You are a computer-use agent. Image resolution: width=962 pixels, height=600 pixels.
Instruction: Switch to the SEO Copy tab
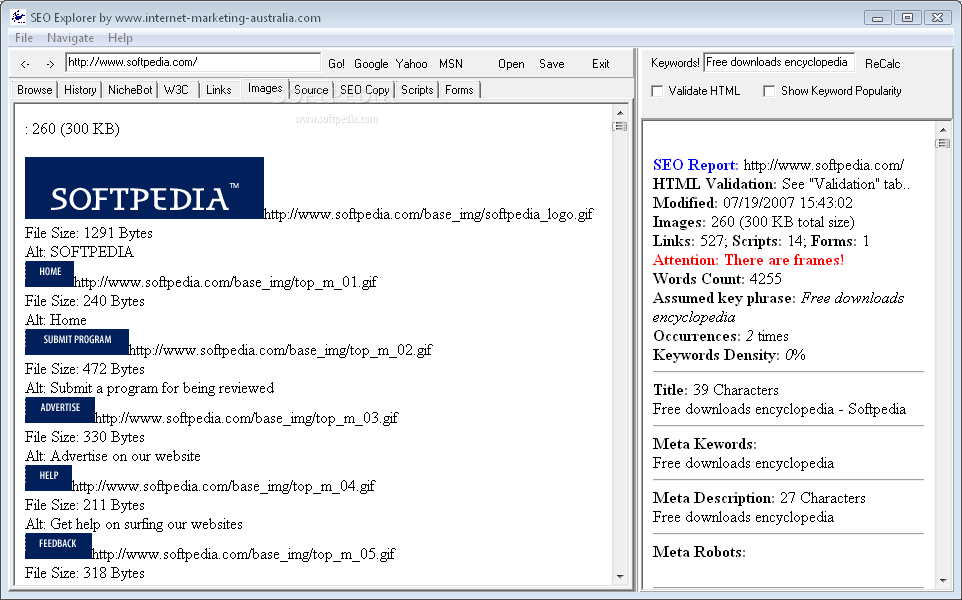pos(365,90)
